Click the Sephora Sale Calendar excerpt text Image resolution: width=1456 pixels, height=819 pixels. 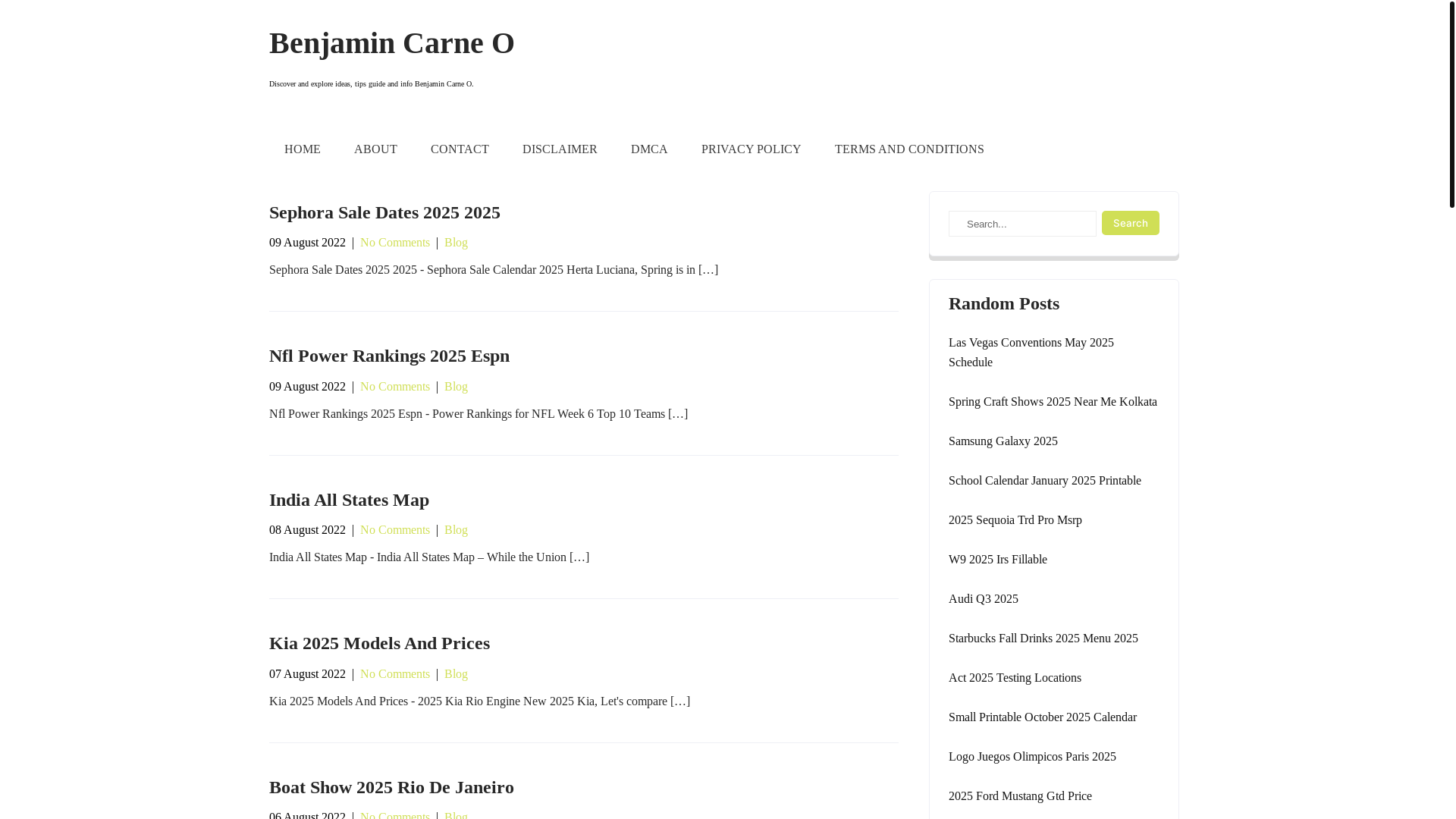(x=494, y=270)
